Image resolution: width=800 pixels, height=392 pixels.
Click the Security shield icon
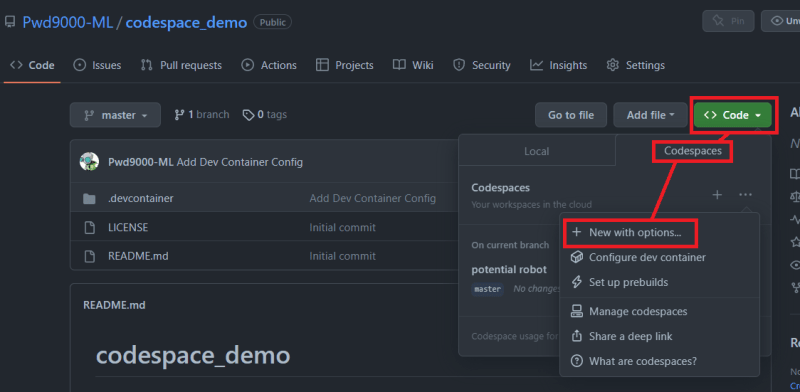(459, 65)
